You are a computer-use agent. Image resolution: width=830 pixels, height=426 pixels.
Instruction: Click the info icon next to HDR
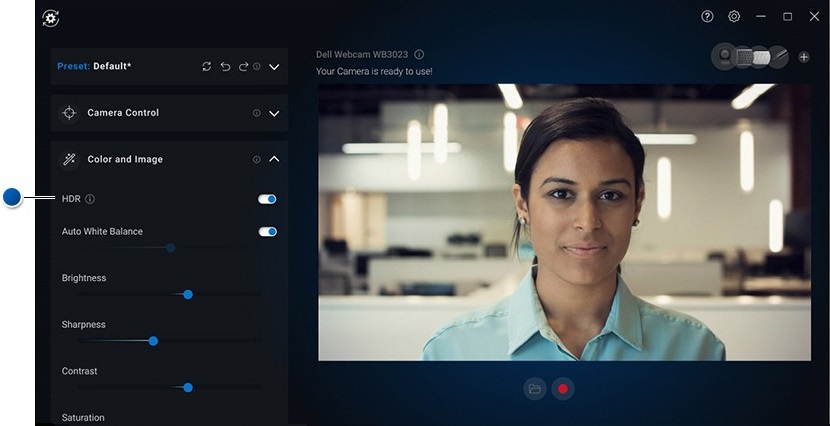90,199
